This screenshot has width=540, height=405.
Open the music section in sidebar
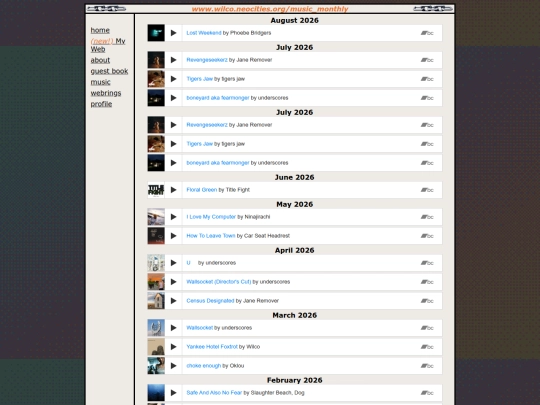[x=101, y=82]
